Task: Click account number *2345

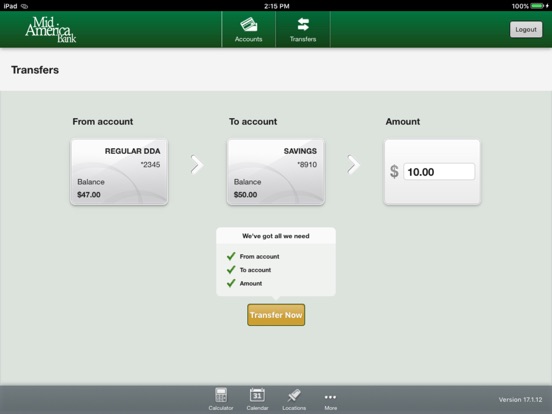Action: (x=150, y=164)
